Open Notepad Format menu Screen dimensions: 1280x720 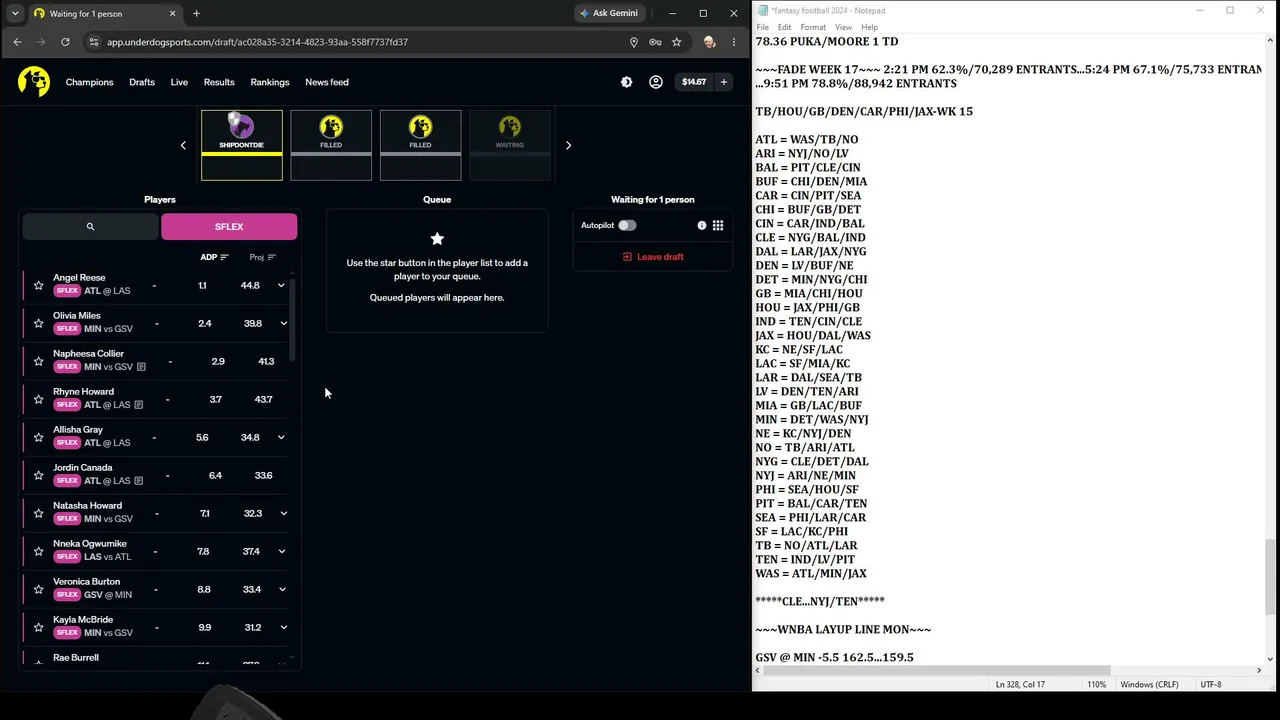coord(813,27)
